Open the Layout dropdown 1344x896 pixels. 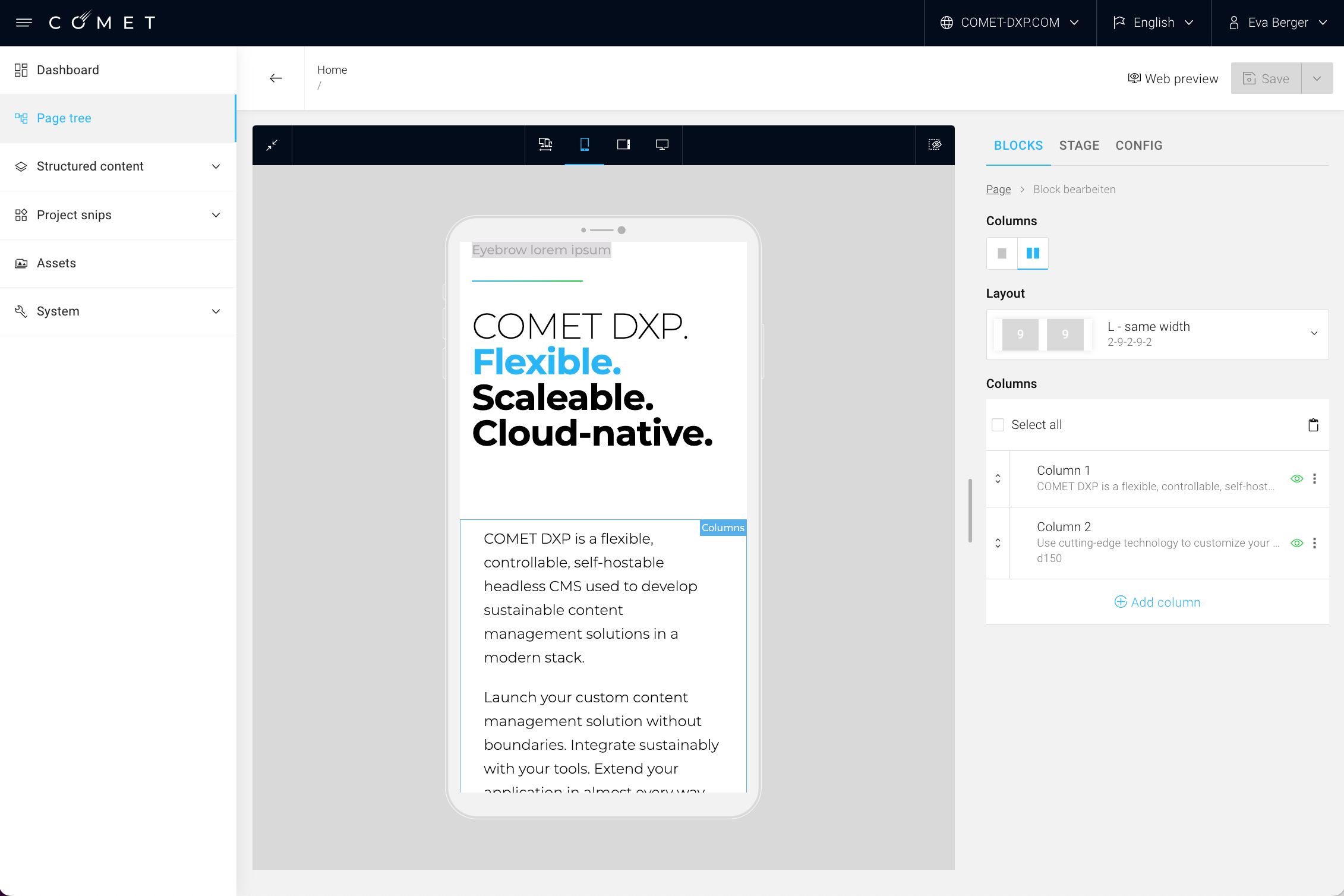[1157, 335]
